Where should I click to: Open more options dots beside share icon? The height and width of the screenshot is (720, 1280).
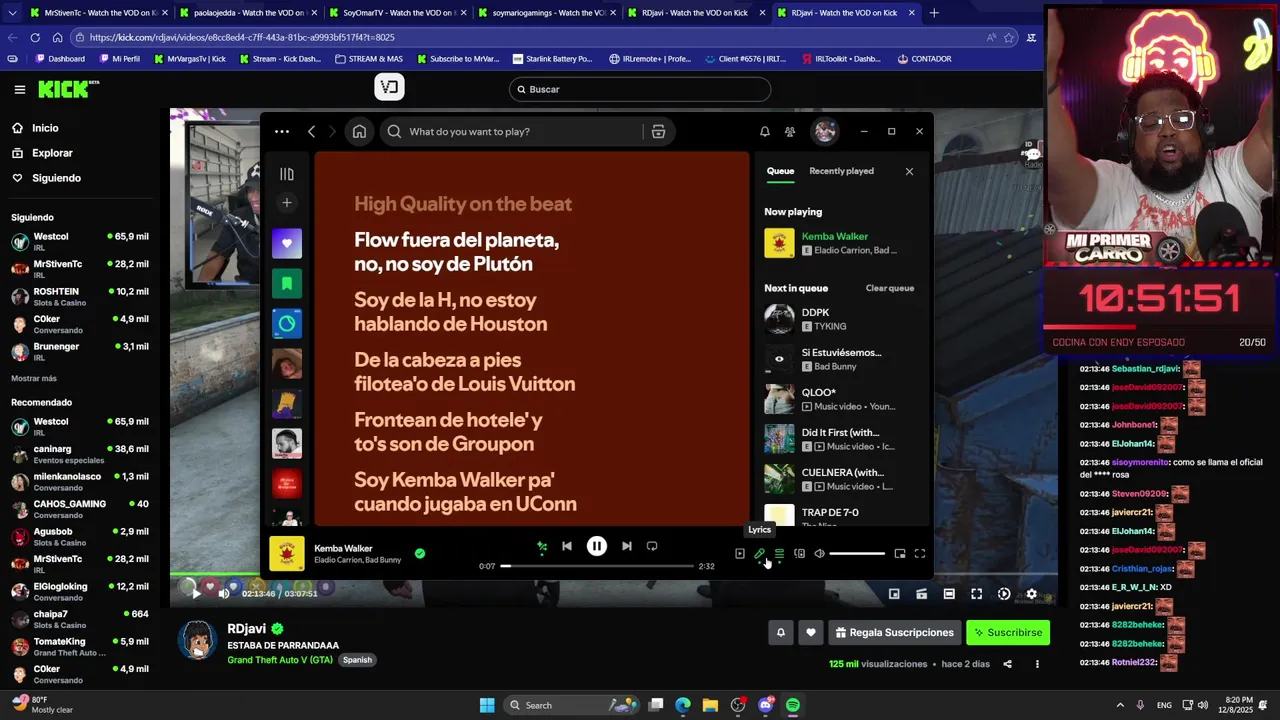tap(1037, 664)
